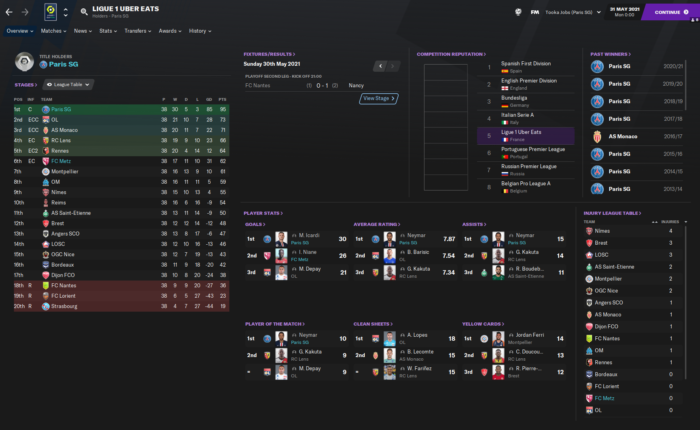Click the club badge next to B. Lecomte
This screenshot has width=700, height=430.
tap(375, 355)
